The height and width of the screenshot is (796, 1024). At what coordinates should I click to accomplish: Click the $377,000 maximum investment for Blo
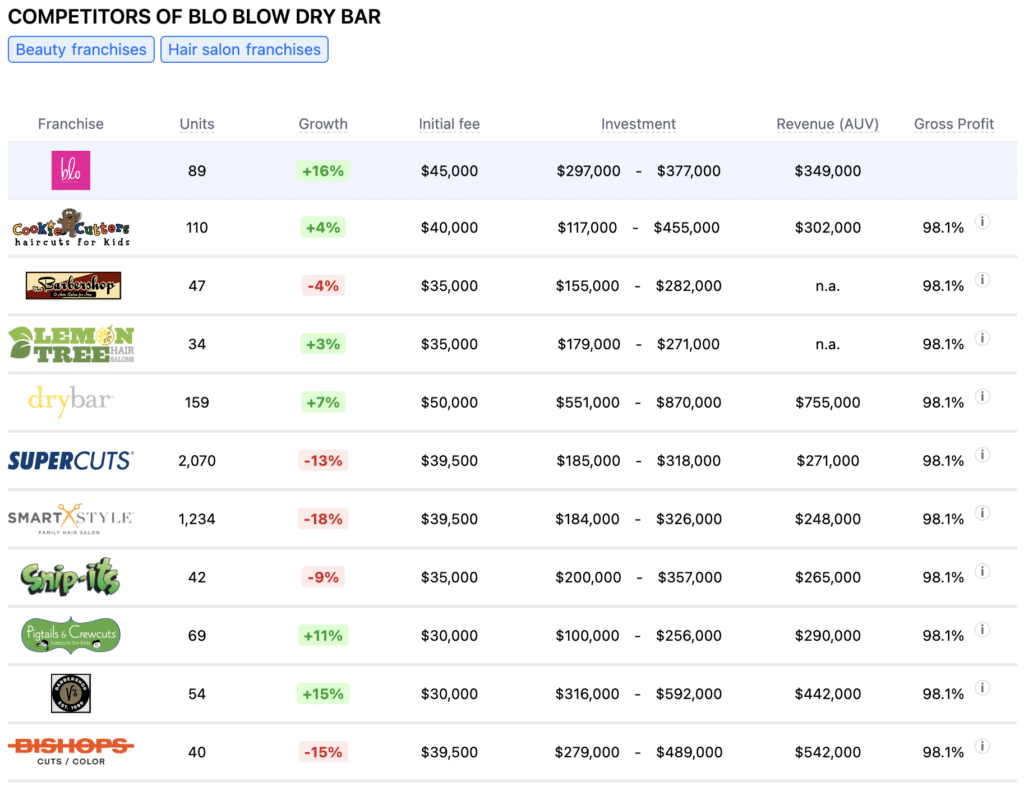click(688, 171)
